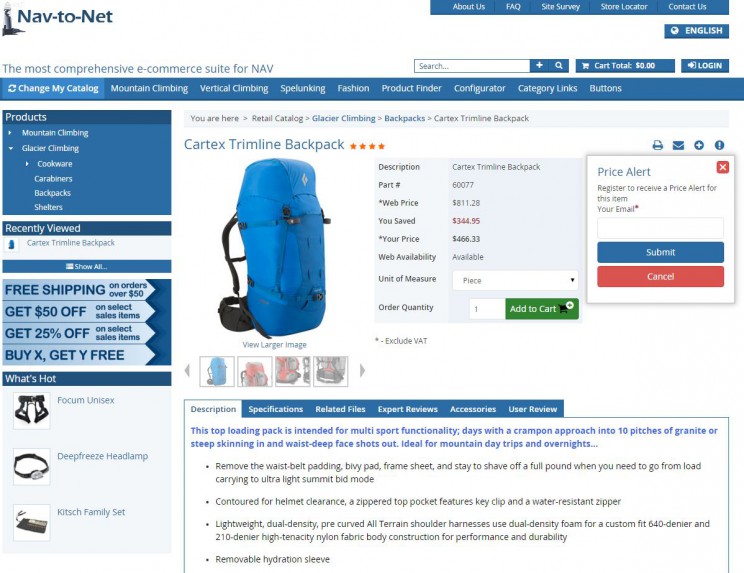Screen dimensions: 744x573
Task: Click the plus circle icon near title
Action: (x=699, y=145)
